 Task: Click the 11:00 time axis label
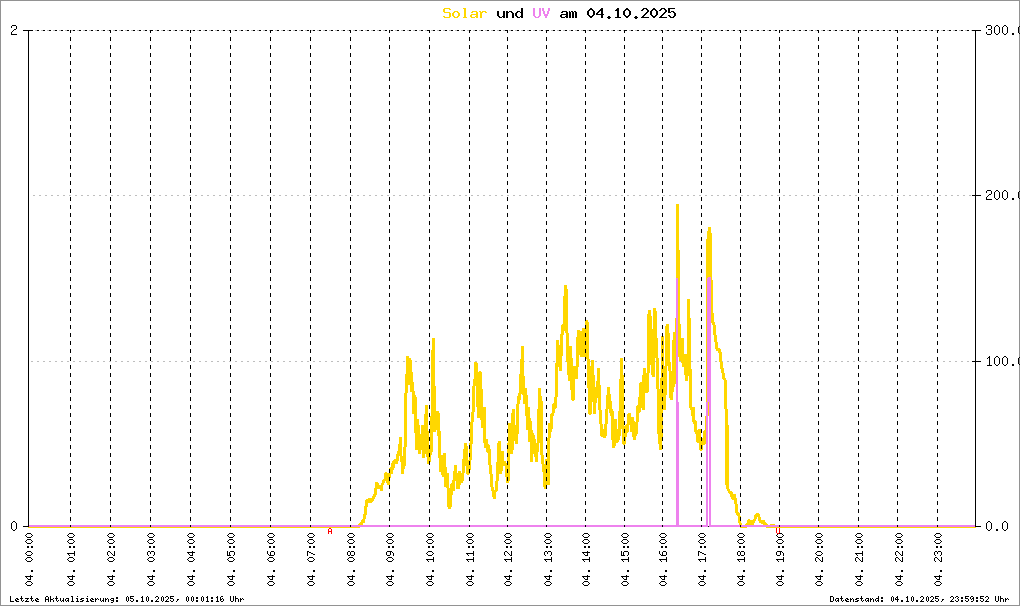(470, 559)
